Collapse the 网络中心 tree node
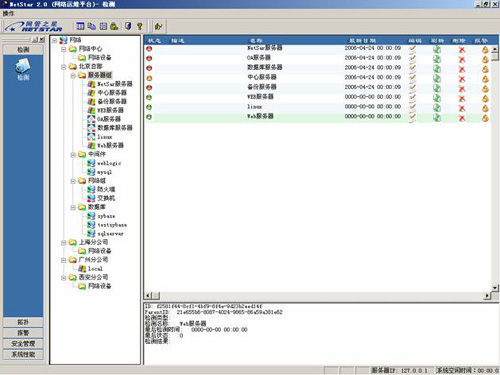 click(63, 49)
